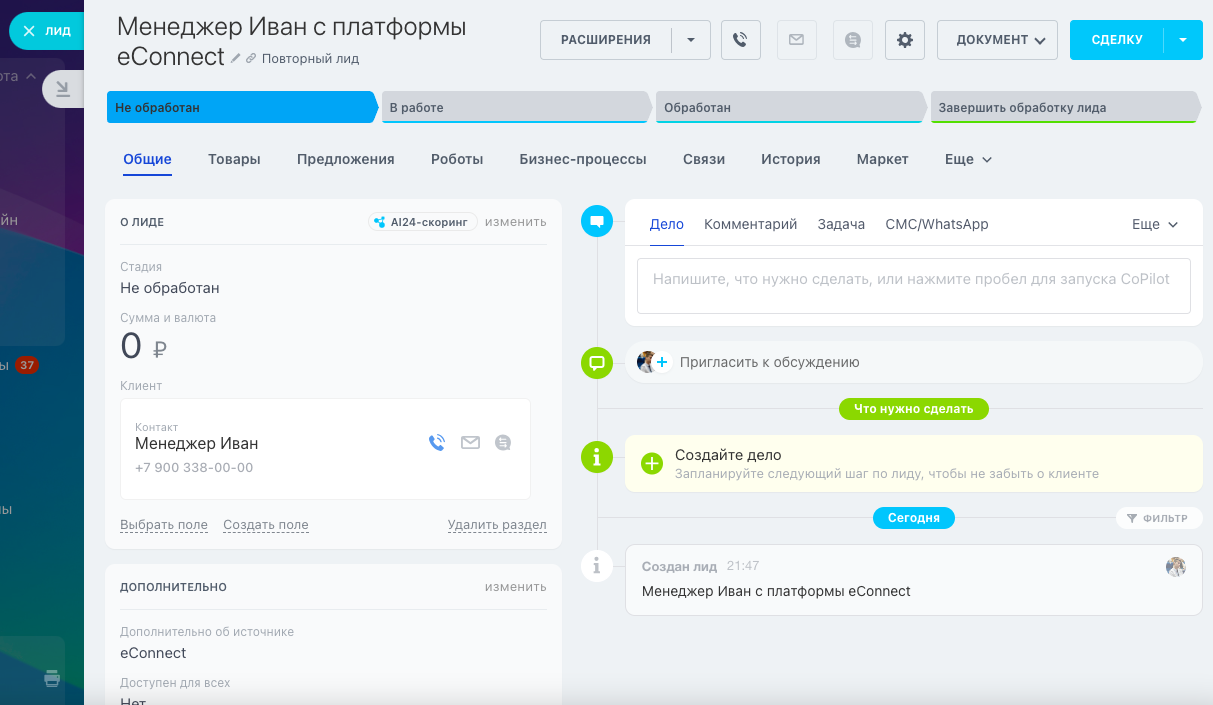Open AI24-скоринг badge

[x=422, y=222]
